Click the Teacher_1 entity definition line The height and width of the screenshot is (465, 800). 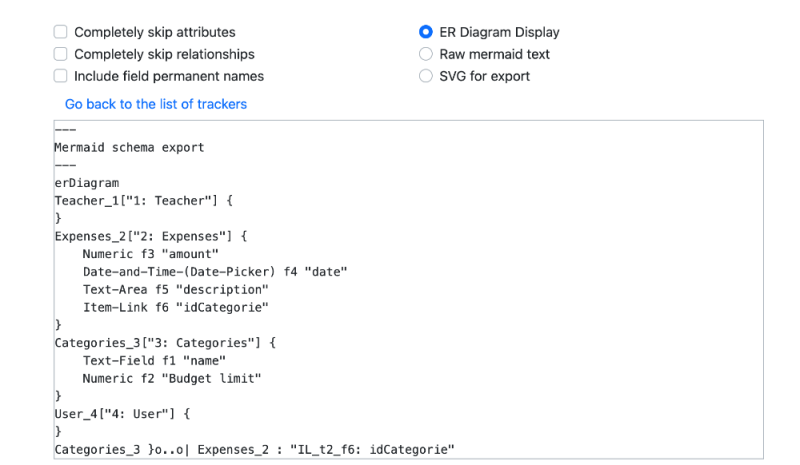(x=143, y=201)
